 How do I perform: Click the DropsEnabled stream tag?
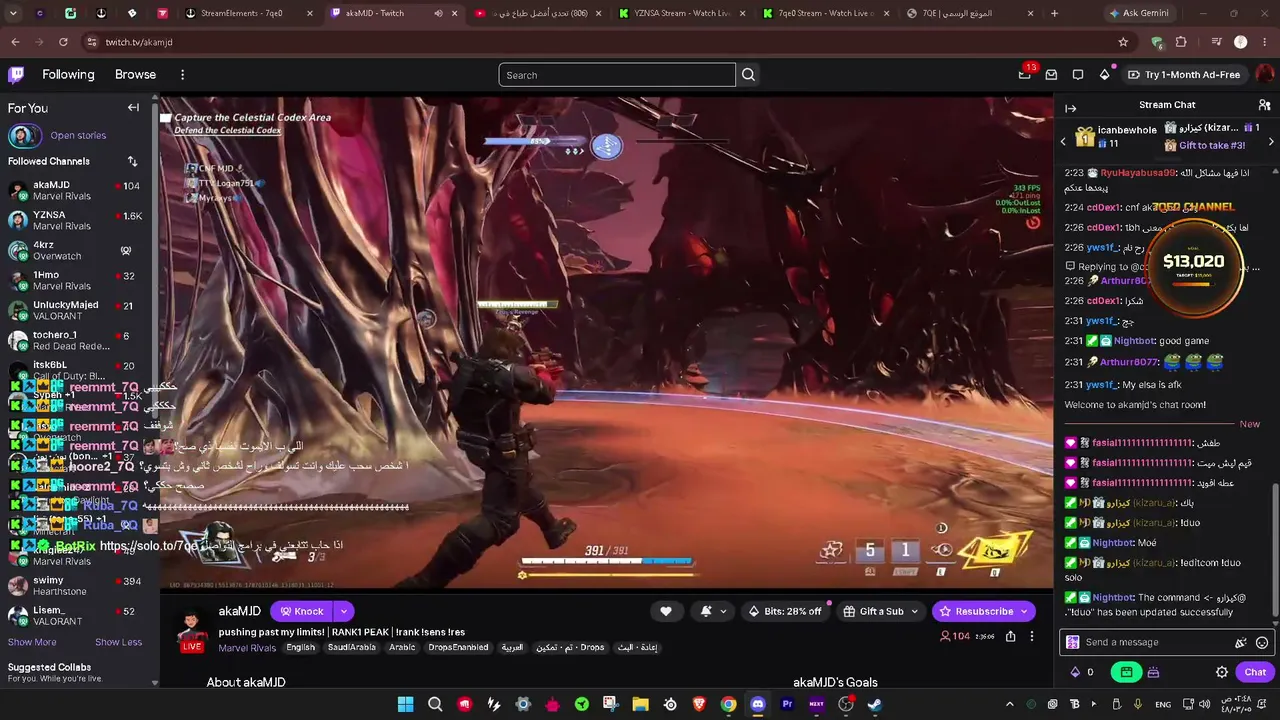[x=458, y=648]
